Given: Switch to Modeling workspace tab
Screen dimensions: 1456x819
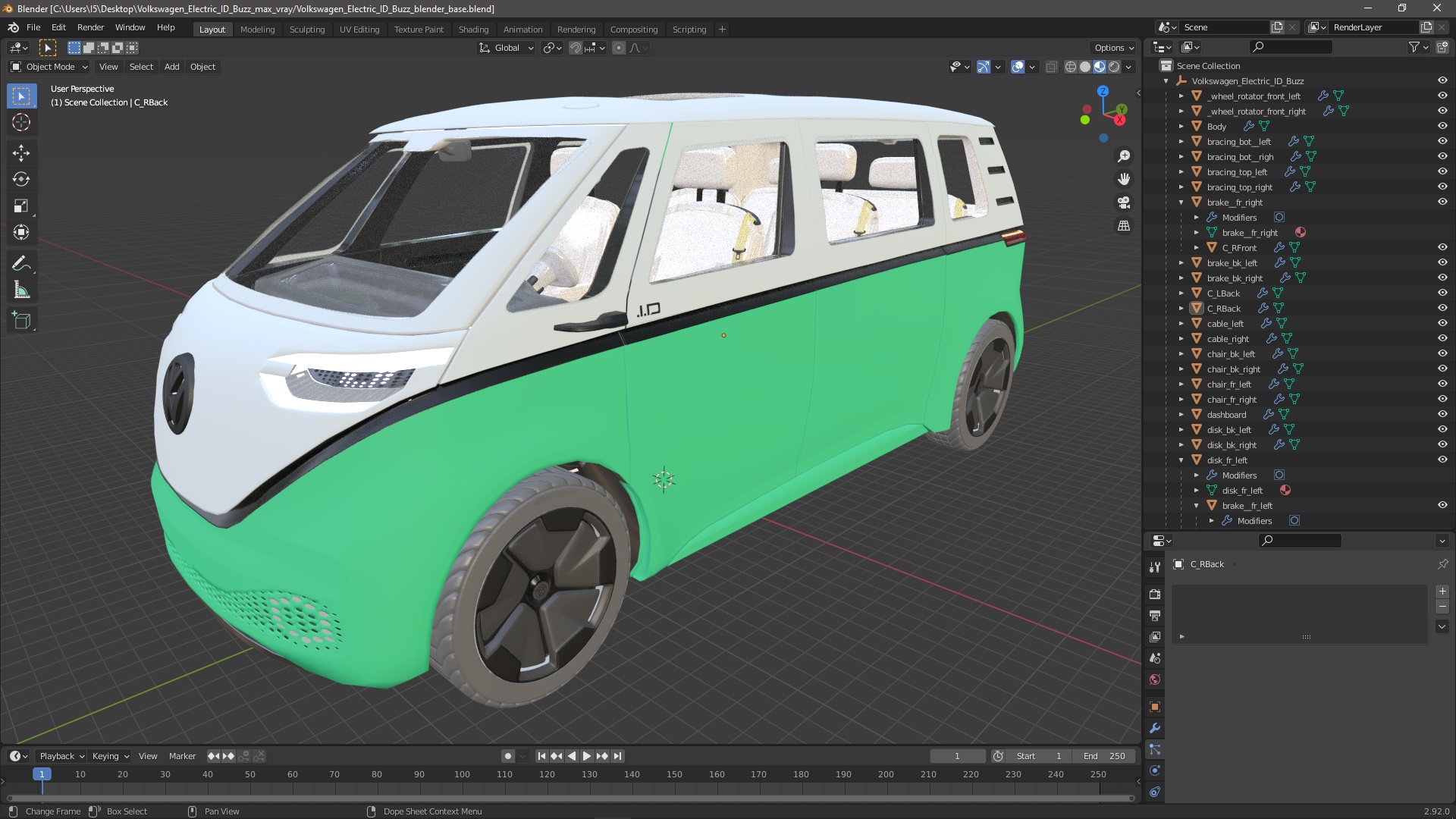Looking at the screenshot, I should click(x=257, y=30).
